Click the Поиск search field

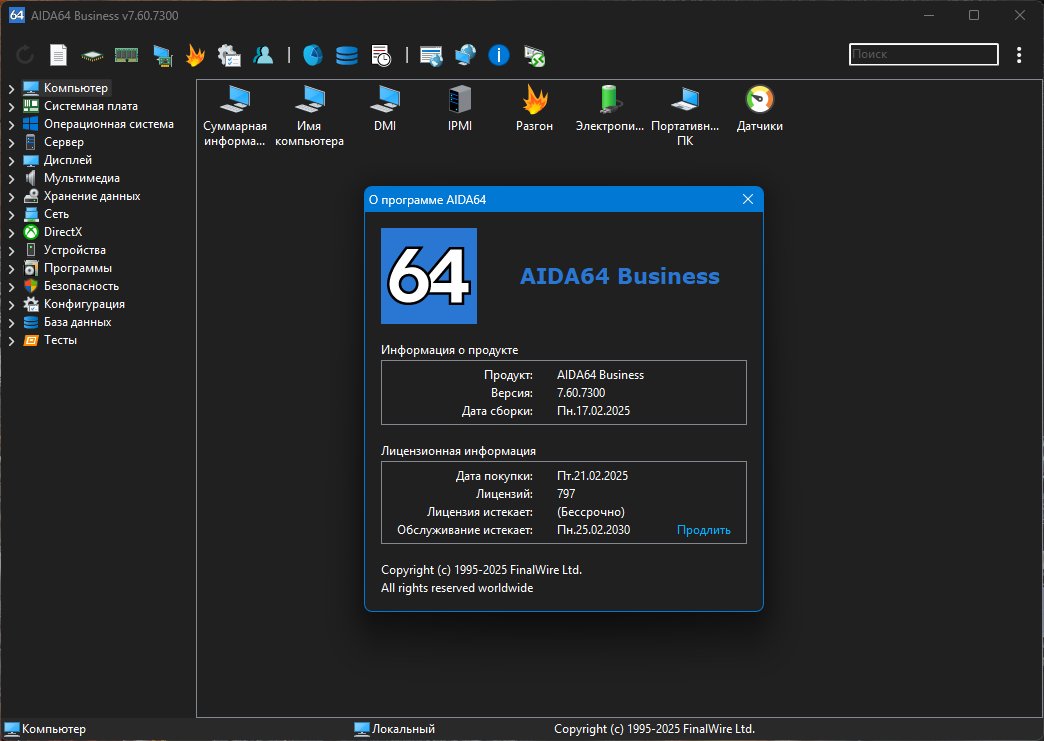click(x=923, y=55)
